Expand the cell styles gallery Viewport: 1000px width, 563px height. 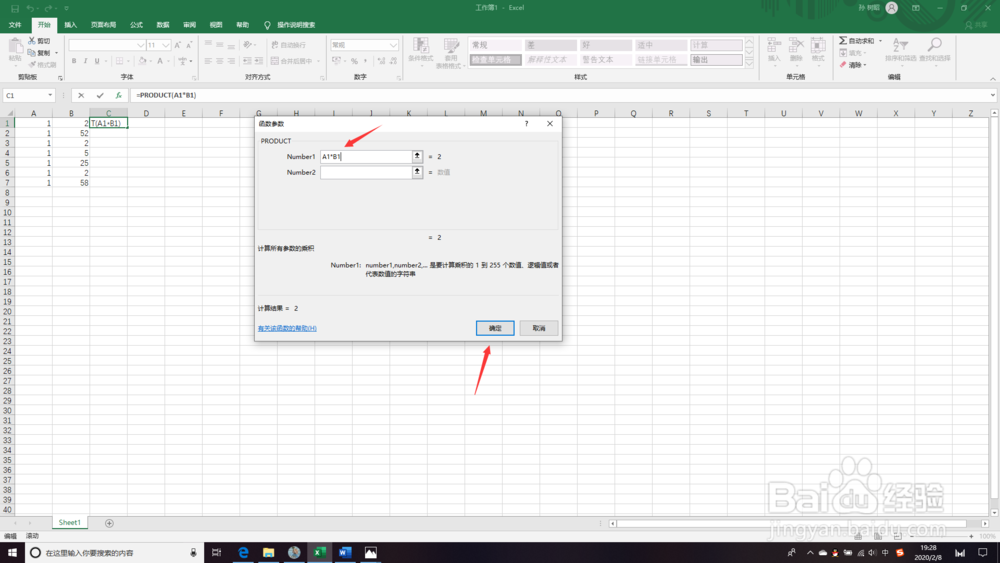(749, 63)
